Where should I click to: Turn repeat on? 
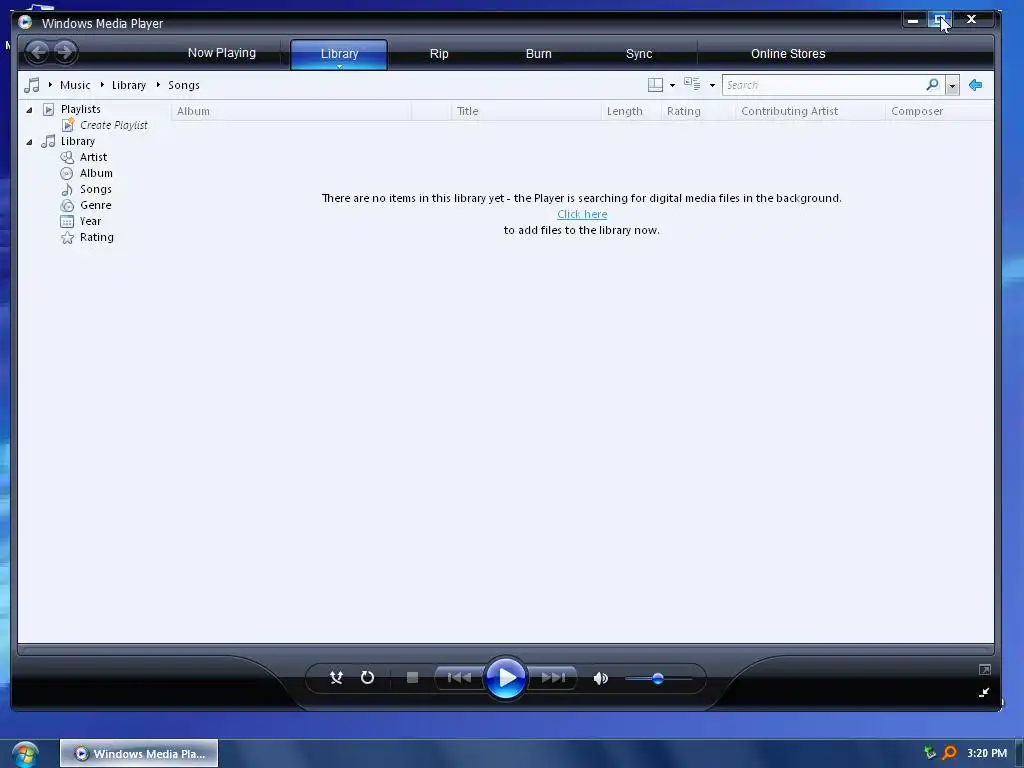[368, 678]
